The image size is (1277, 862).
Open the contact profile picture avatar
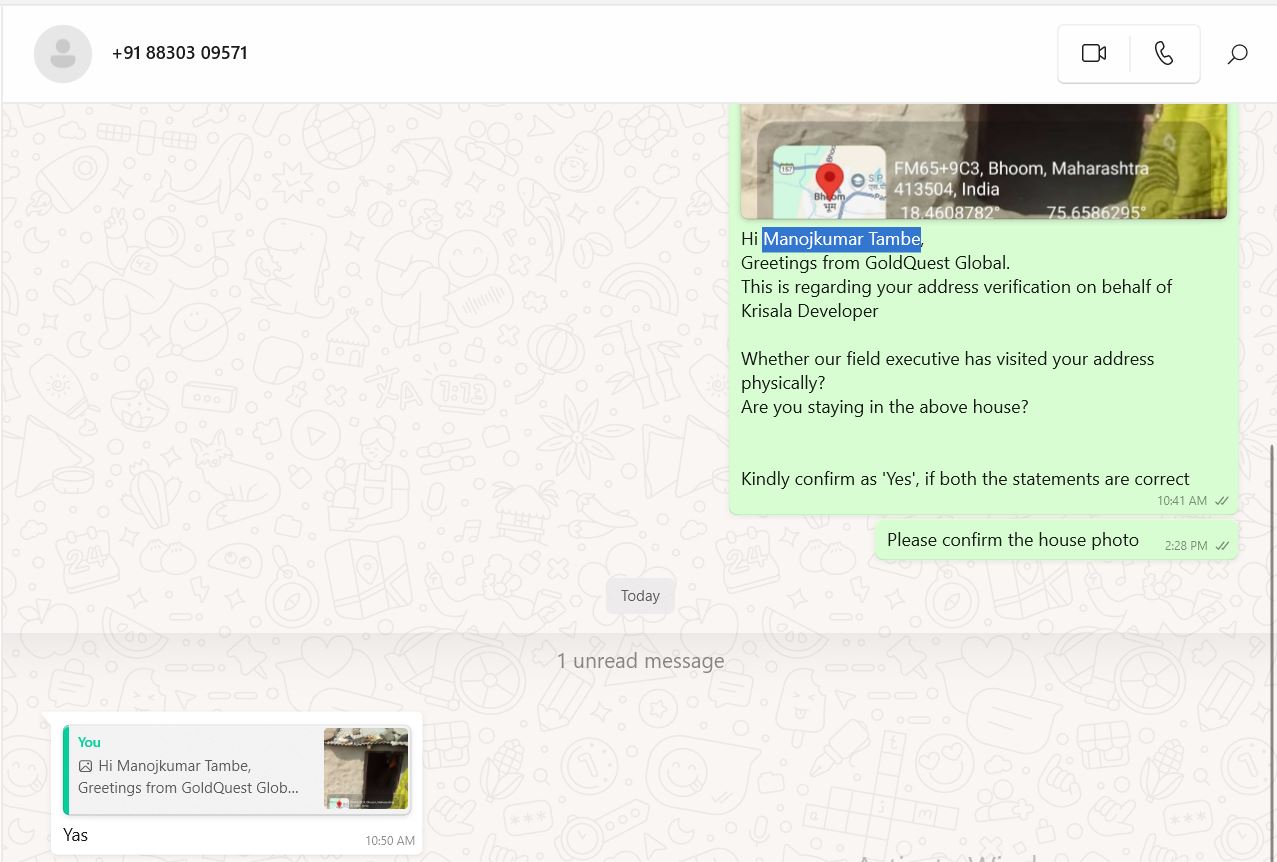(x=63, y=54)
